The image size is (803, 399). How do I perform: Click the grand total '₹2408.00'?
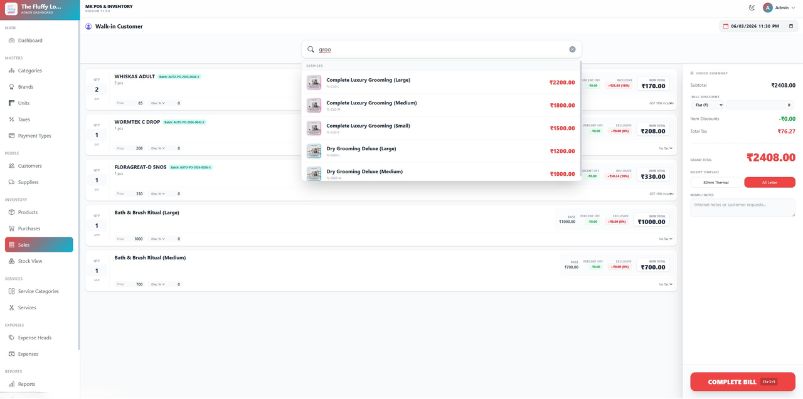pyautogui.click(x=771, y=157)
